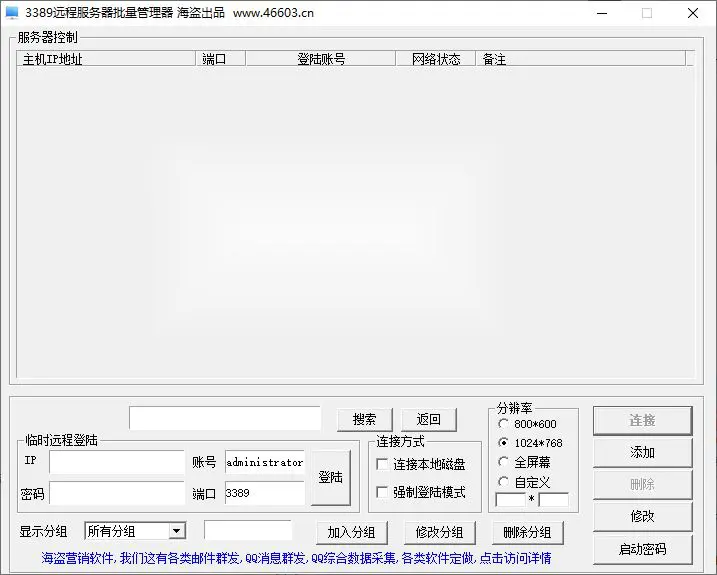This screenshot has width=717, height=575.
Task: Minimize the window
Action: (x=602, y=13)
